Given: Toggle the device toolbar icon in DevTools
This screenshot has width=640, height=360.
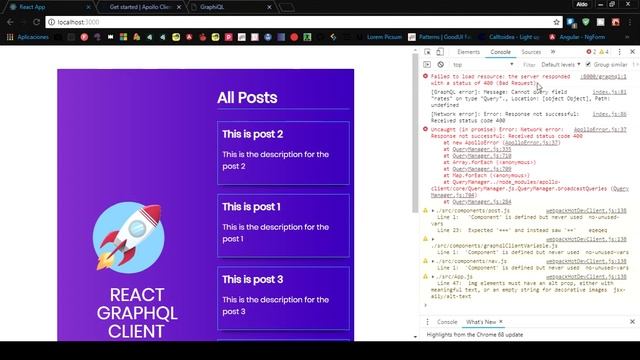Looking at the screenshot, I should click(x=440, y=52).
